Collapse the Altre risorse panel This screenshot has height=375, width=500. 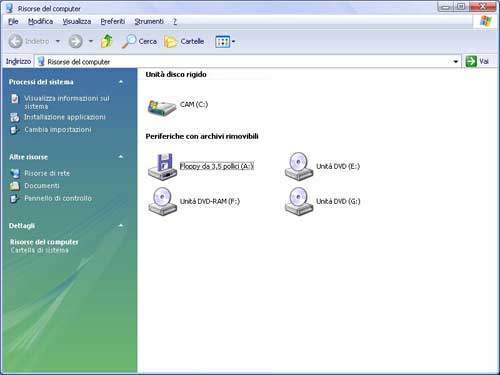121,157
